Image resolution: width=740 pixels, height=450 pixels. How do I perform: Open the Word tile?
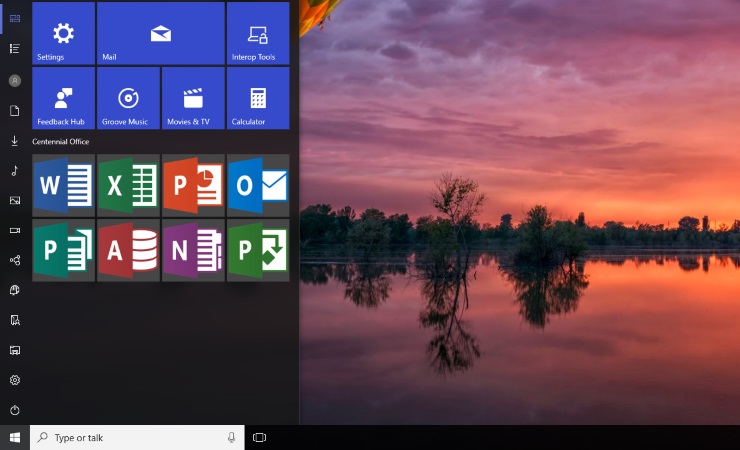(x=63, y=185)
